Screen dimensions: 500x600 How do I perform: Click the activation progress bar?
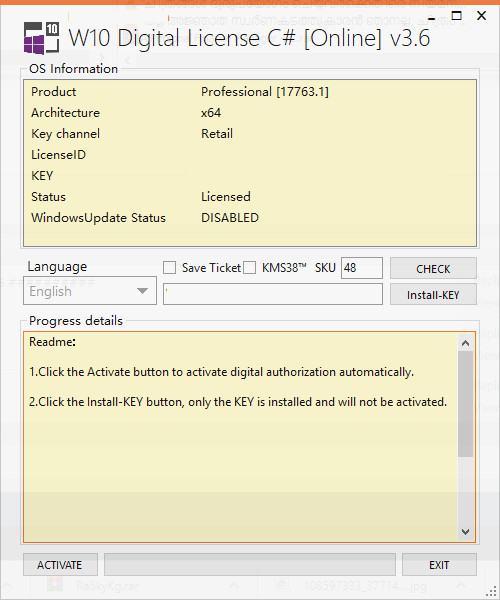[x=250, y=564]
